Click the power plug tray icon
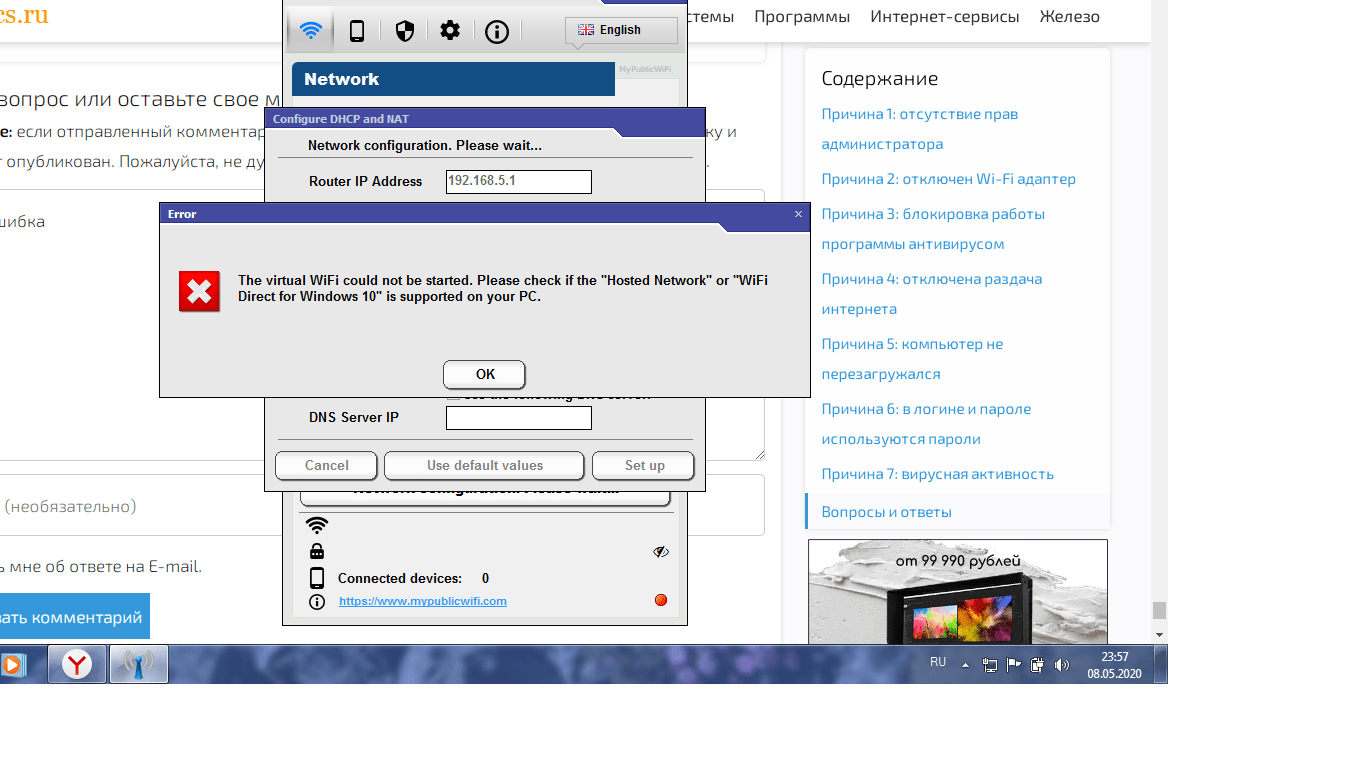Viewport: 1366px width, 768px height. point(1037,664)
